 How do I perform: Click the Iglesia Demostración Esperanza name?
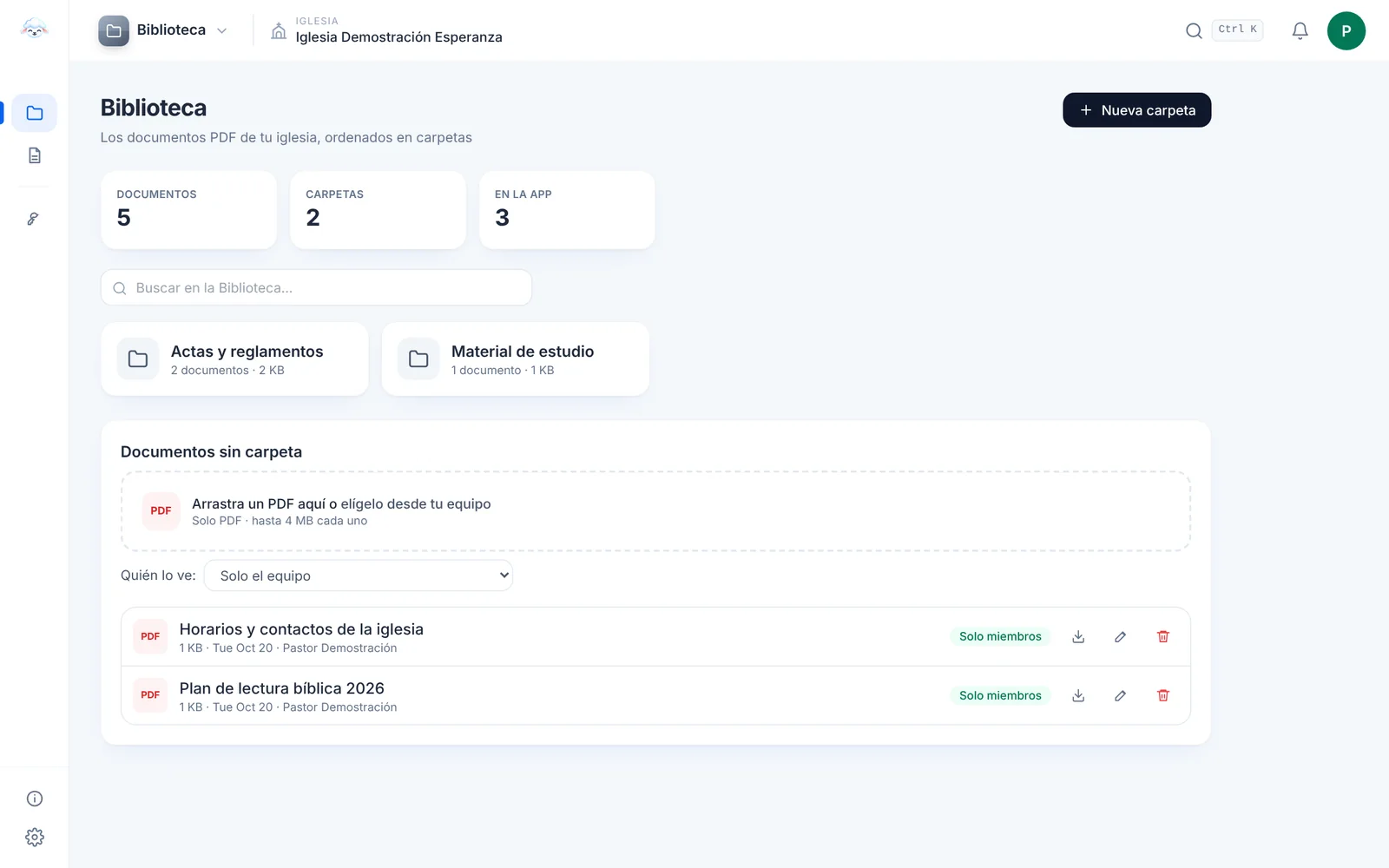point(398,37)
